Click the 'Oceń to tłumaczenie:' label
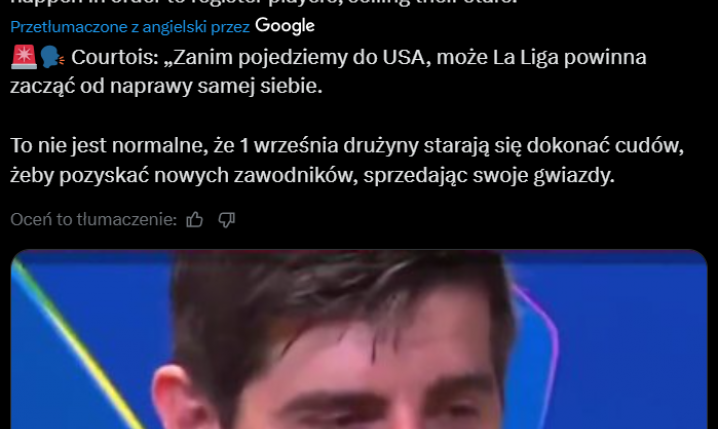 tap(93, 220)
